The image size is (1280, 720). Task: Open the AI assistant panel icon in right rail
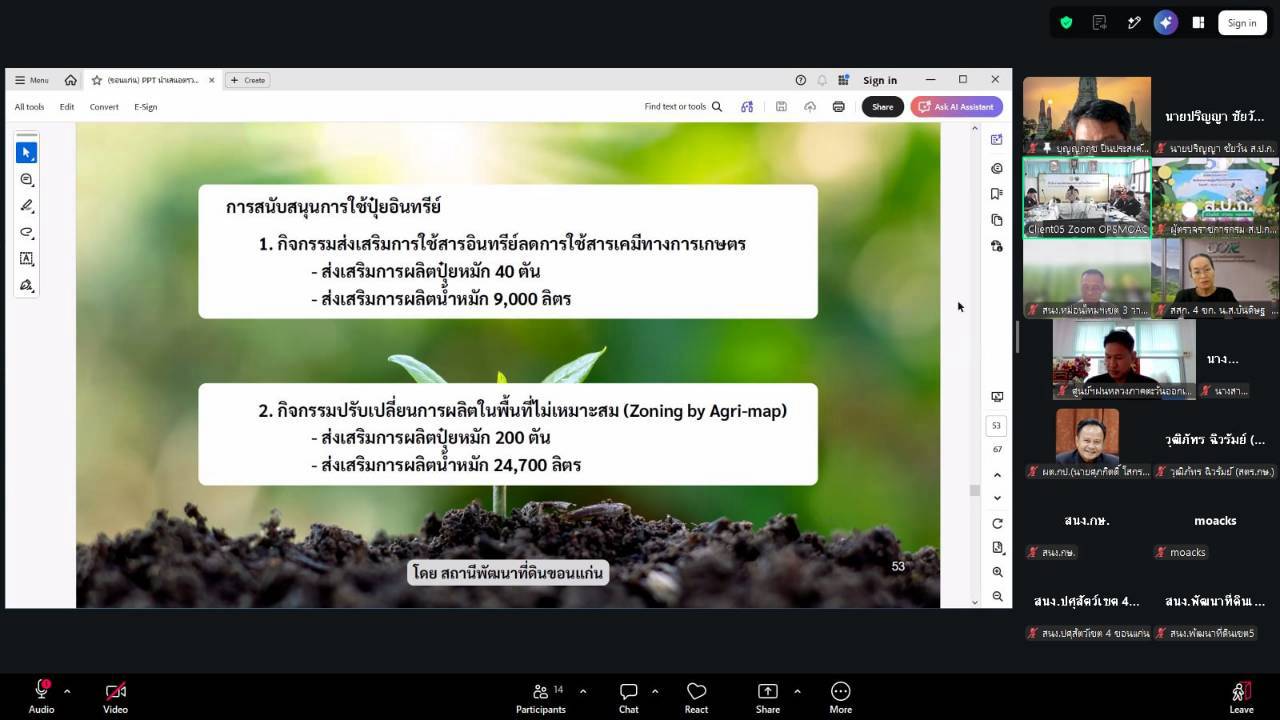point(996,140)
